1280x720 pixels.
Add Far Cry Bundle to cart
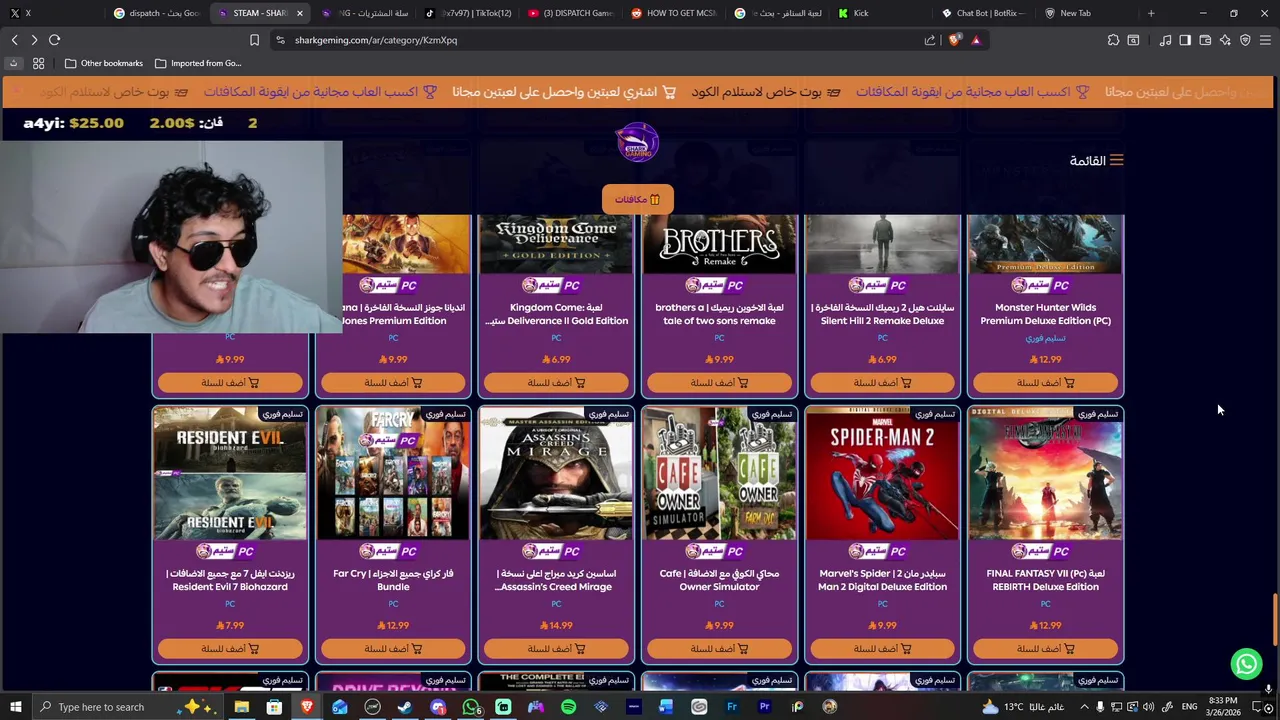click(393, 648)
